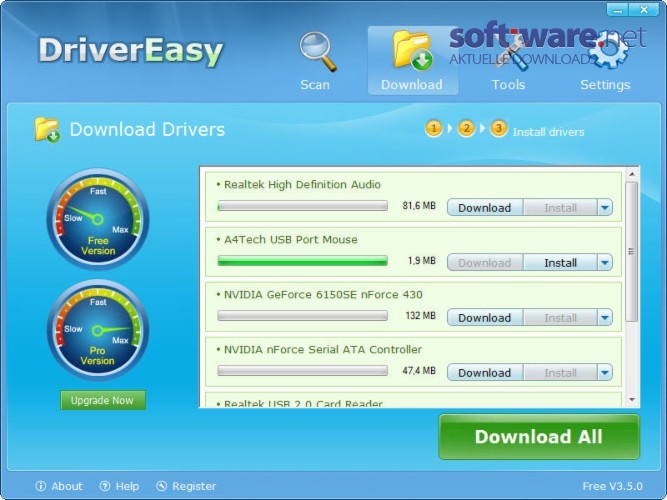Click the 1,9 MB size label

pyautogui.click(x=422, y=260)
